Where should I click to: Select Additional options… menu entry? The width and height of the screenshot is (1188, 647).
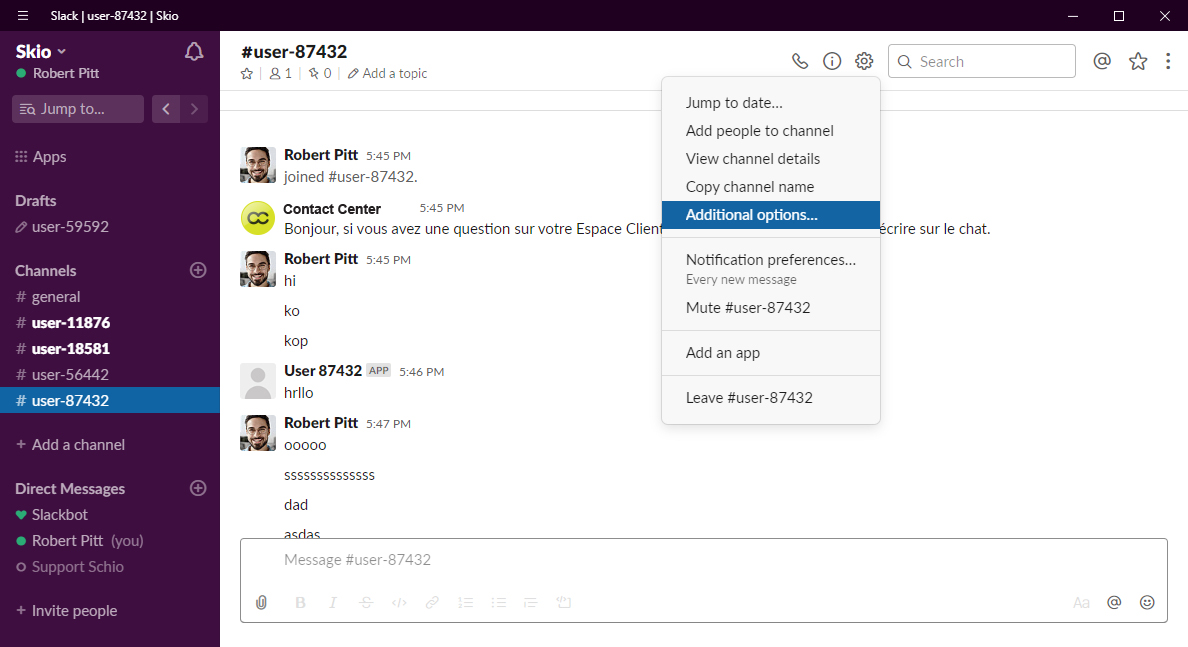click(x=771, y=215)
